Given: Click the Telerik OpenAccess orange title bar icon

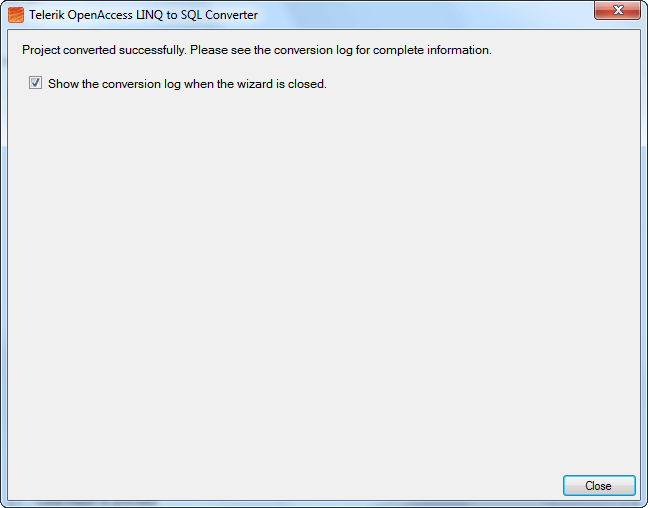Looking at the screenshot, I should [x=16, y=15].
